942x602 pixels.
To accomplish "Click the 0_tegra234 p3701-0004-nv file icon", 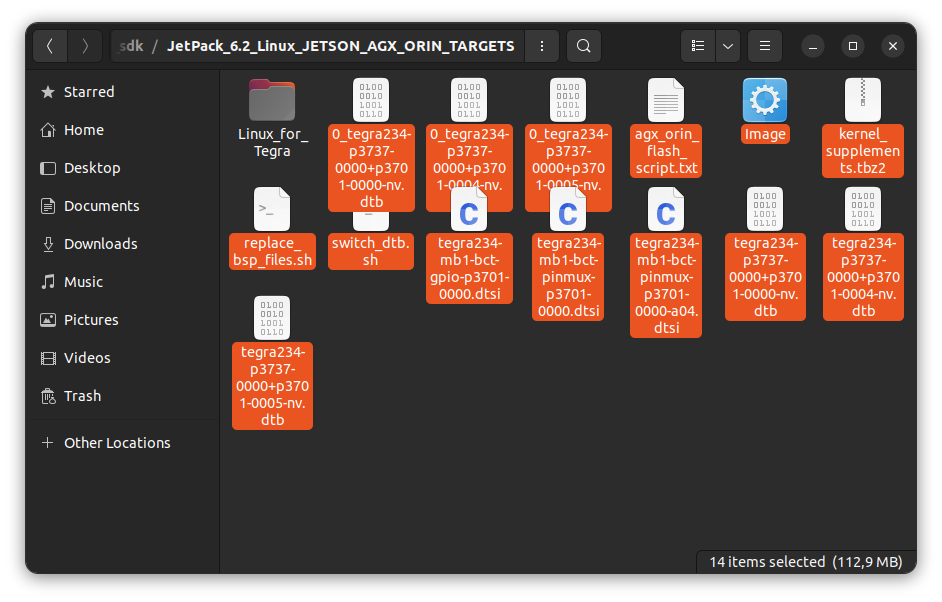I will coord(469,100).
